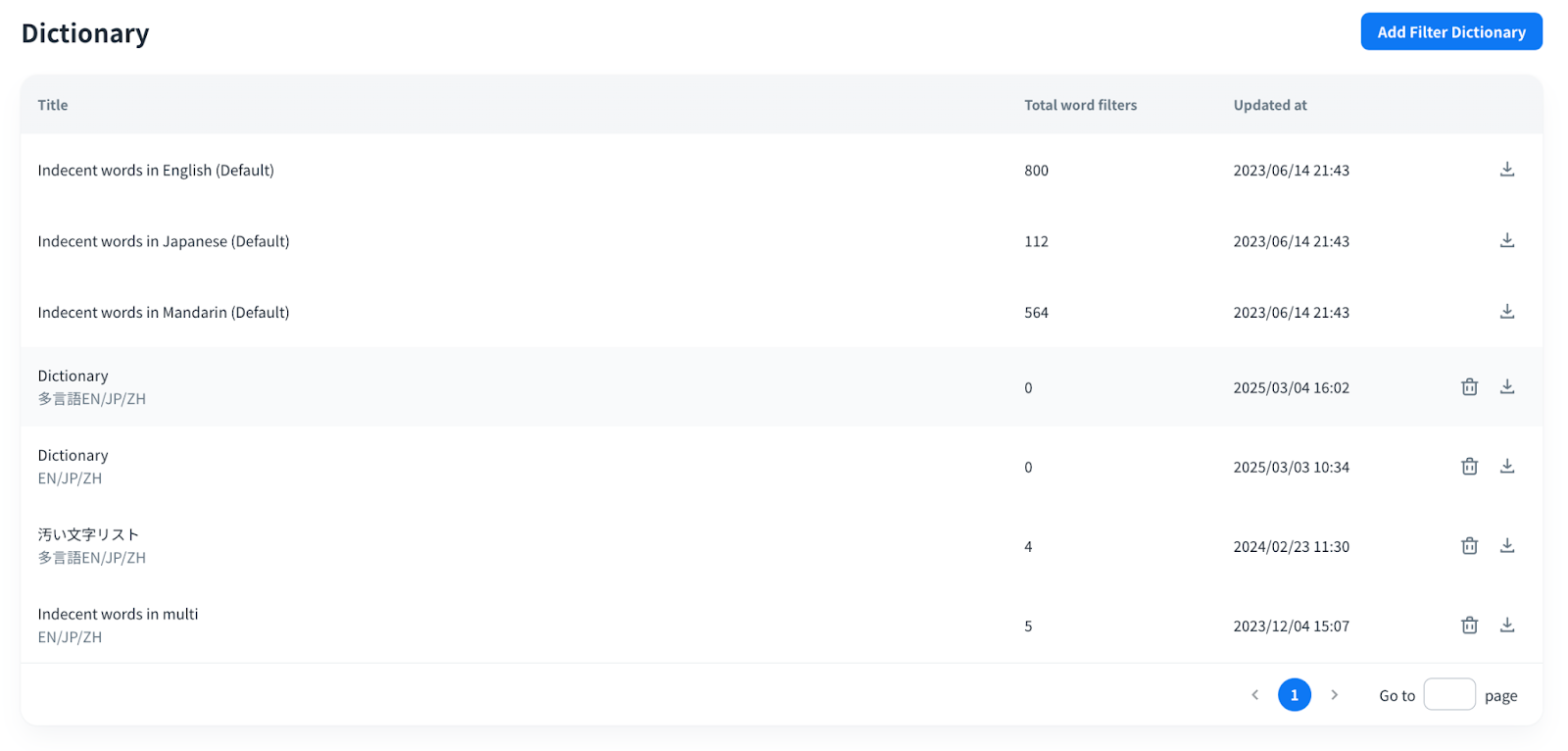This screenshot has width=1568, height=751.
Task: Download the Indecent words in Mandarin dictionary
Action: (x=1507, y=312)
